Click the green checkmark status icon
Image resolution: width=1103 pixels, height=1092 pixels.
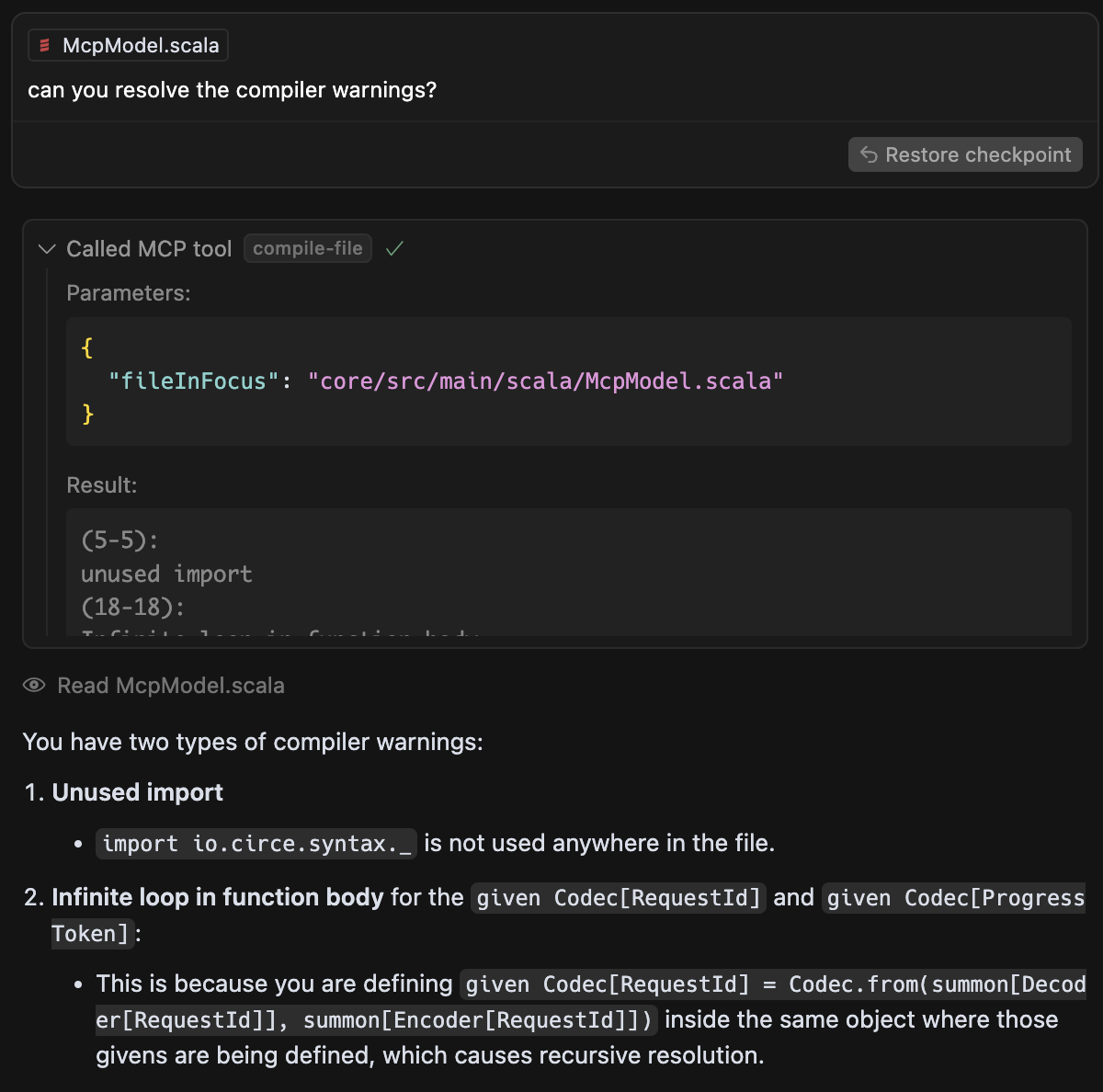click(x=394, y=248)
